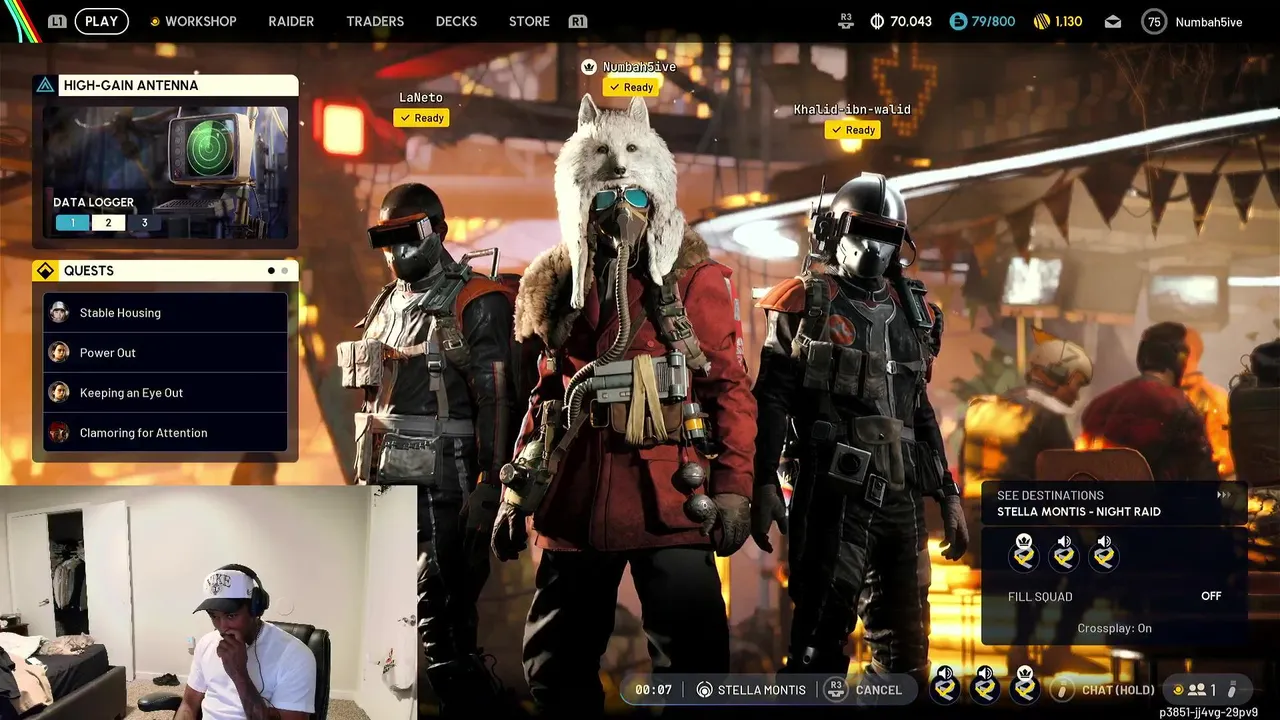Image resolution: width=1280 pixels, height=720 pixels.
Task: Click Clamoring for Attention portrait icon
Action: 59,433
